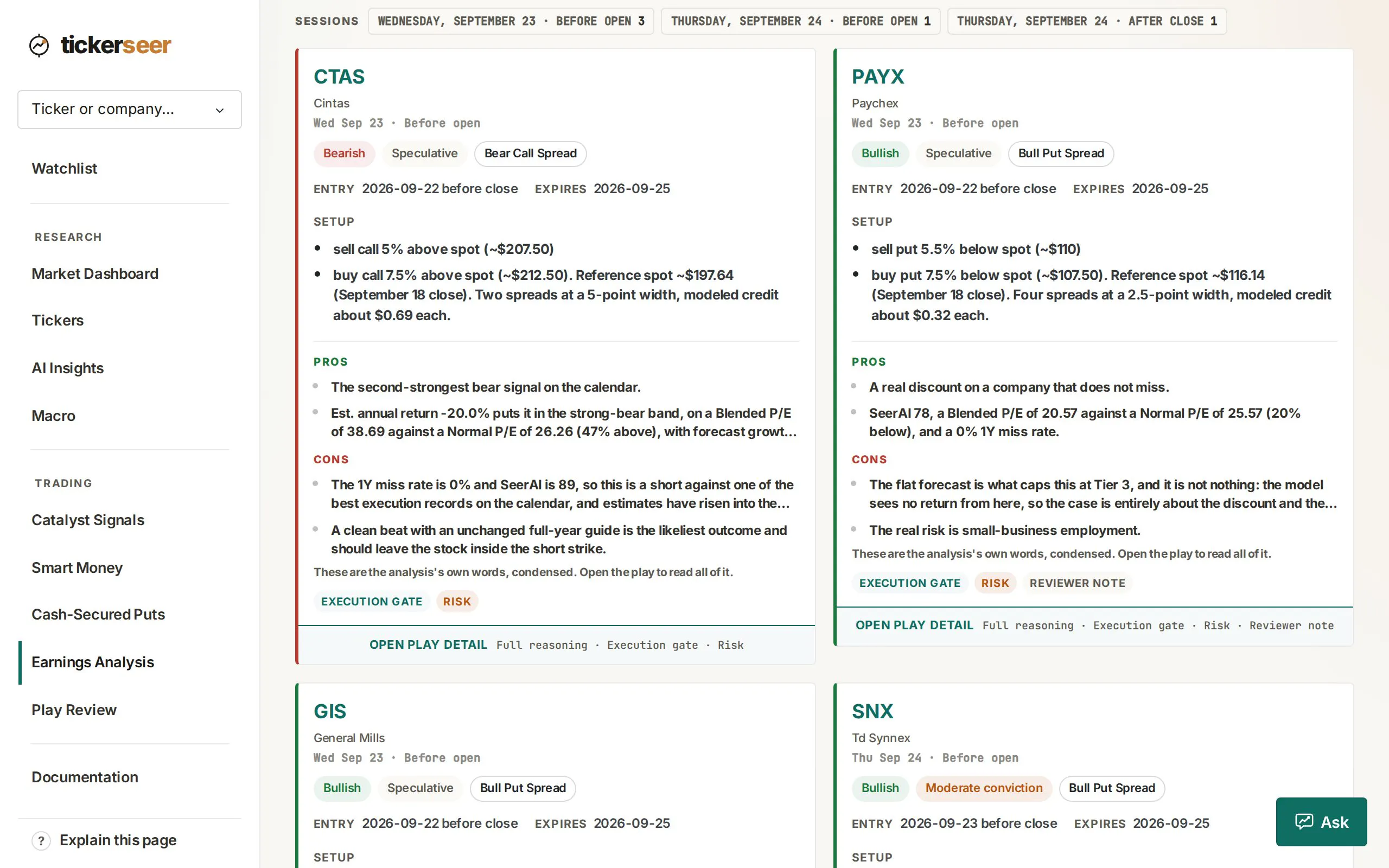Click the CTAS entry "2026-09-22 before close"

(x=439, y=189)
